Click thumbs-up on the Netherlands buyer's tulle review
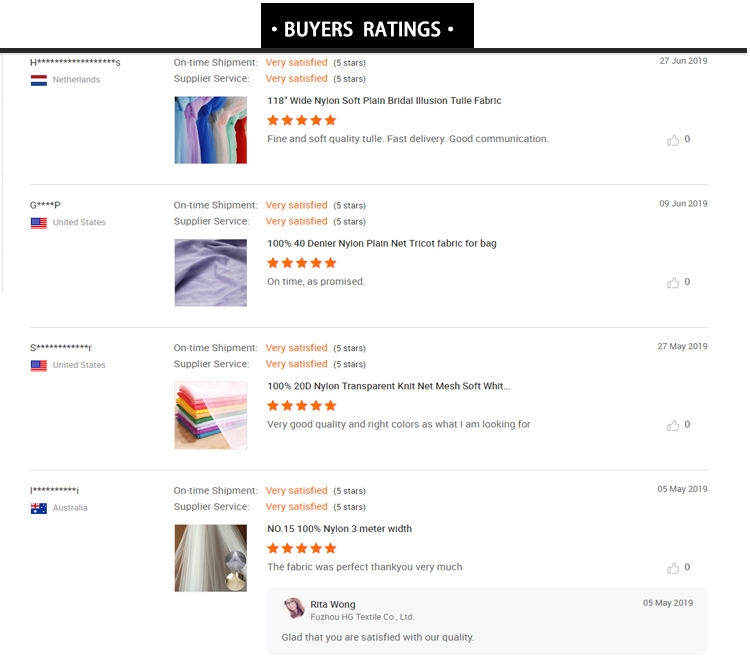 (674, 140)
